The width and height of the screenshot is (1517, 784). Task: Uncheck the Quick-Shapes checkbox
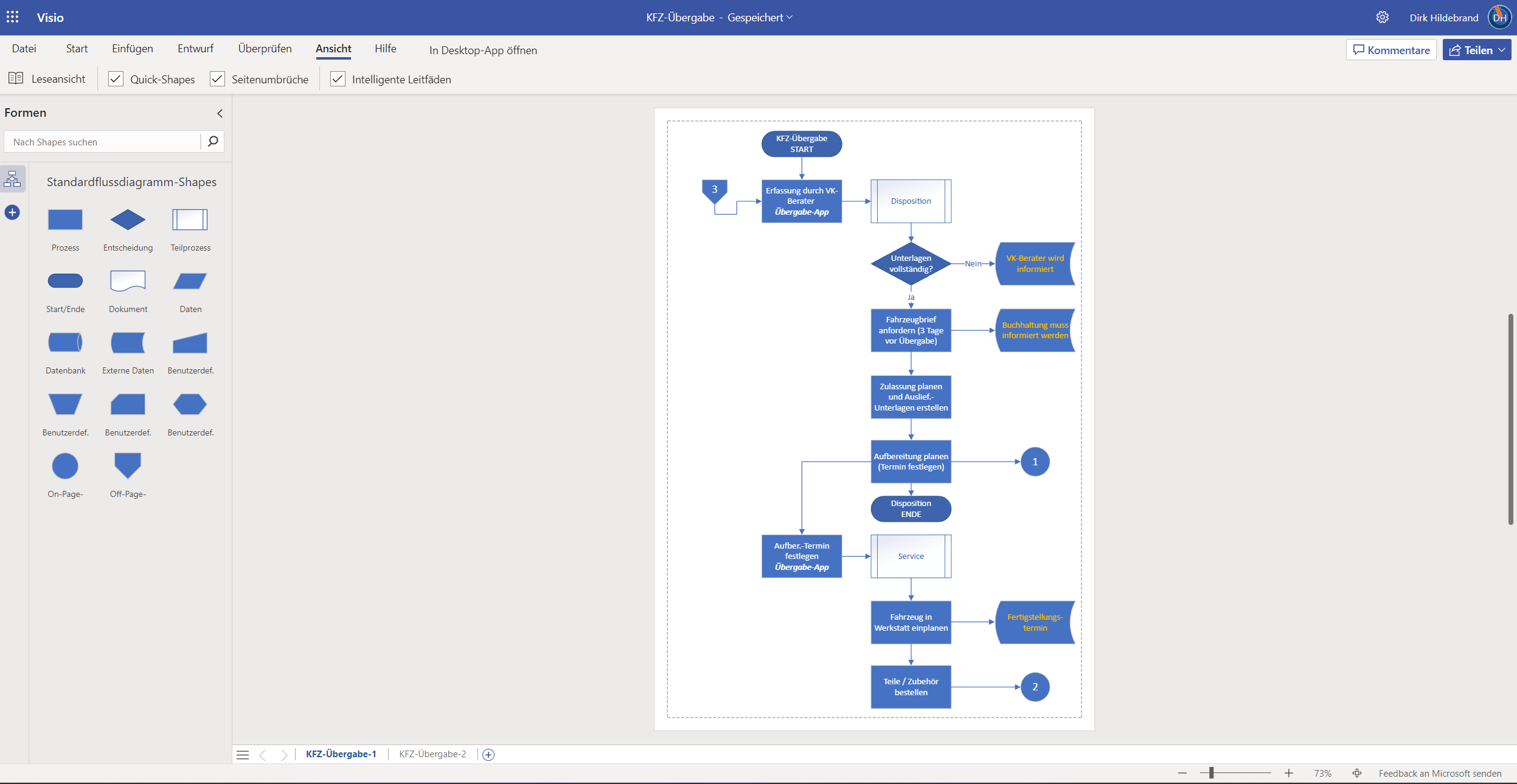(x=116, y=79)
